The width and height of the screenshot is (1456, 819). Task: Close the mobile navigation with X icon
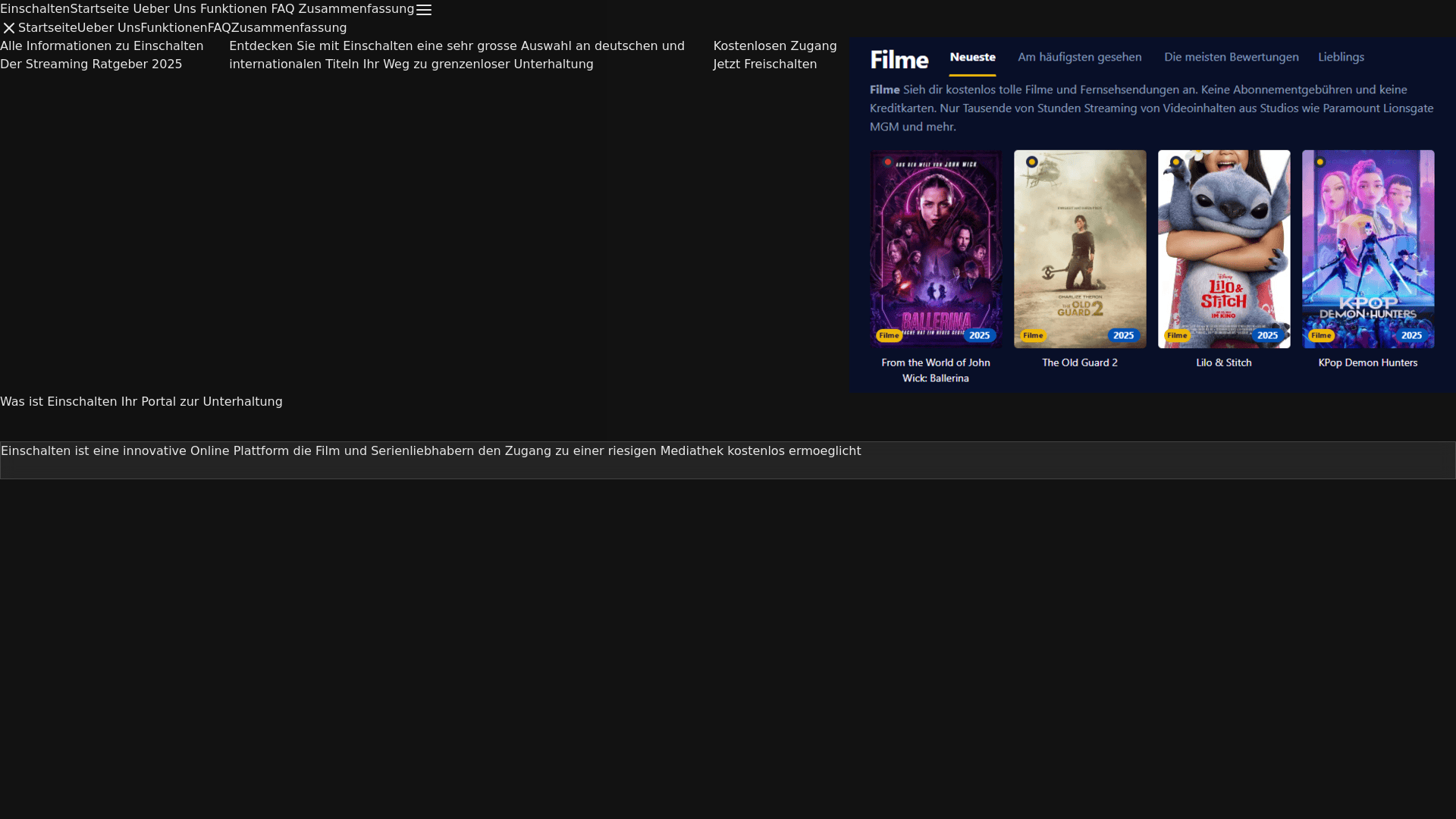(9, 28)
